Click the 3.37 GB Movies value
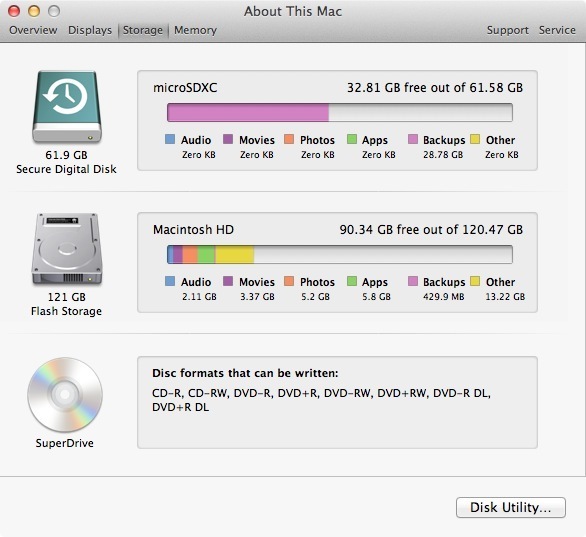 coord(257,297)
